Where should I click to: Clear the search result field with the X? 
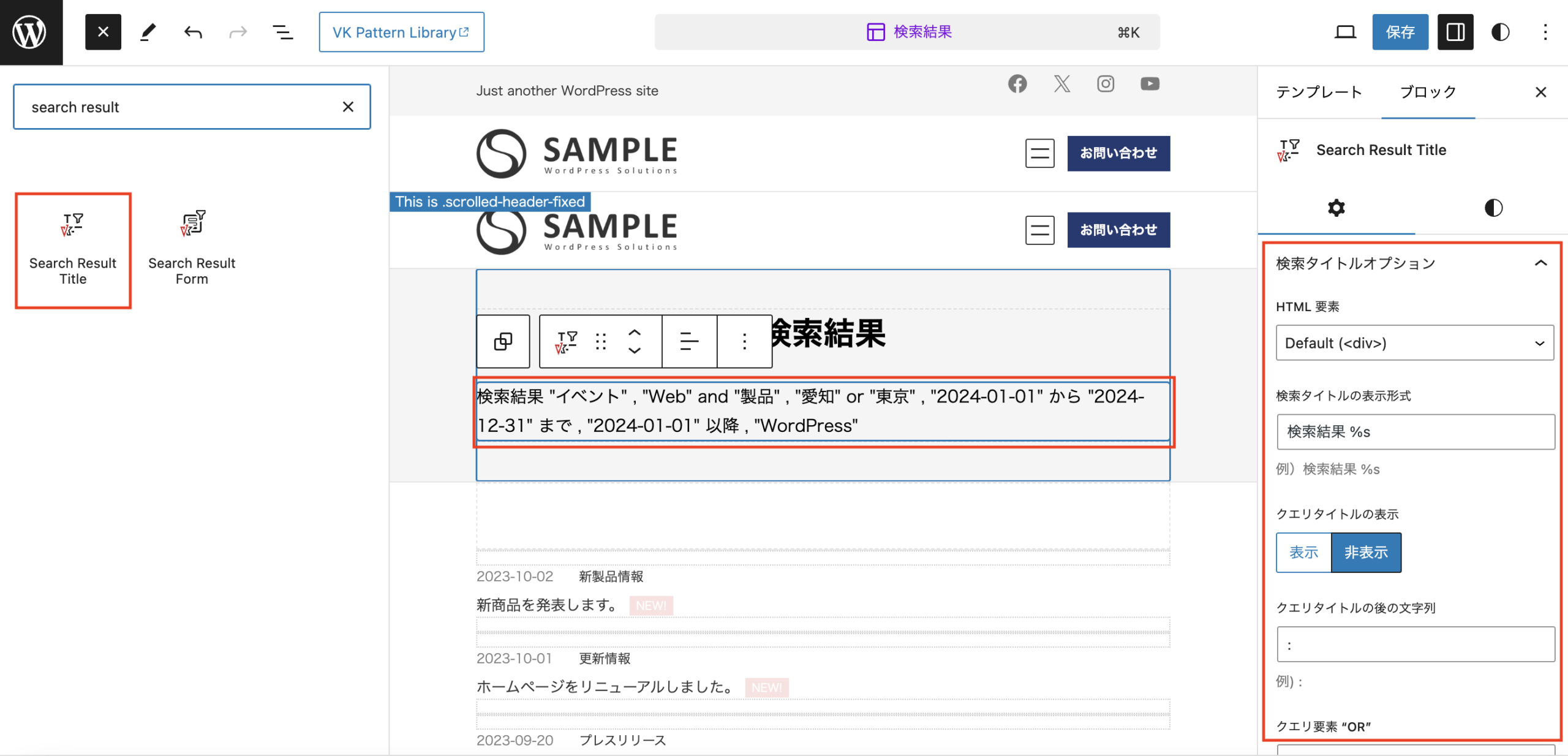349,107
